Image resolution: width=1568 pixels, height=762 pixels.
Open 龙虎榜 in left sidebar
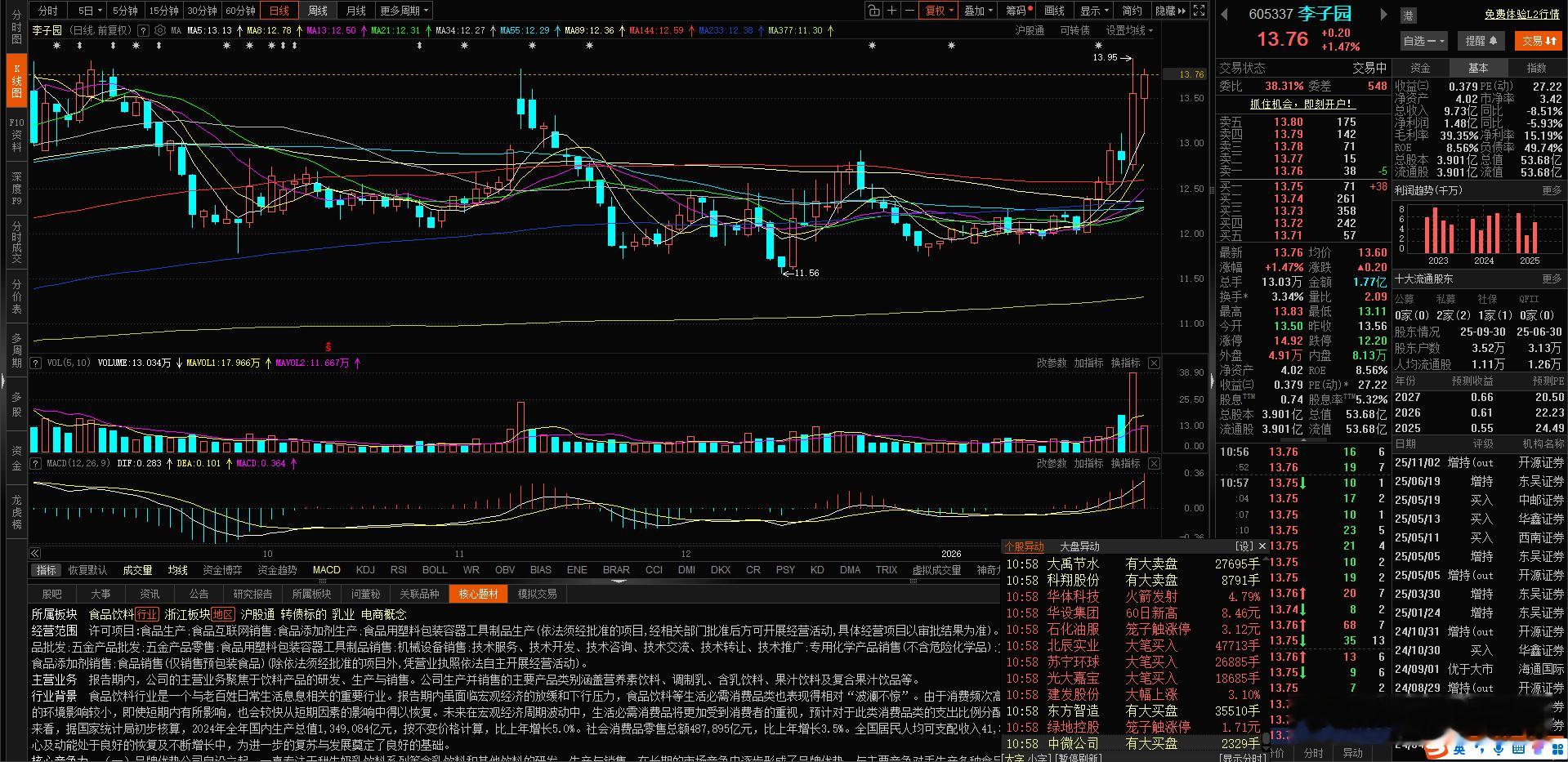16,511
